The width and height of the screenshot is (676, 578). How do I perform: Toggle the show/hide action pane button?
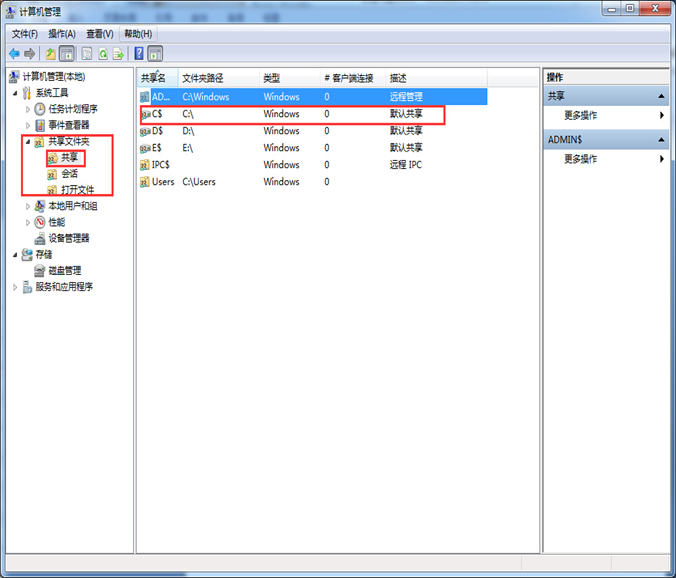(156, 54)
